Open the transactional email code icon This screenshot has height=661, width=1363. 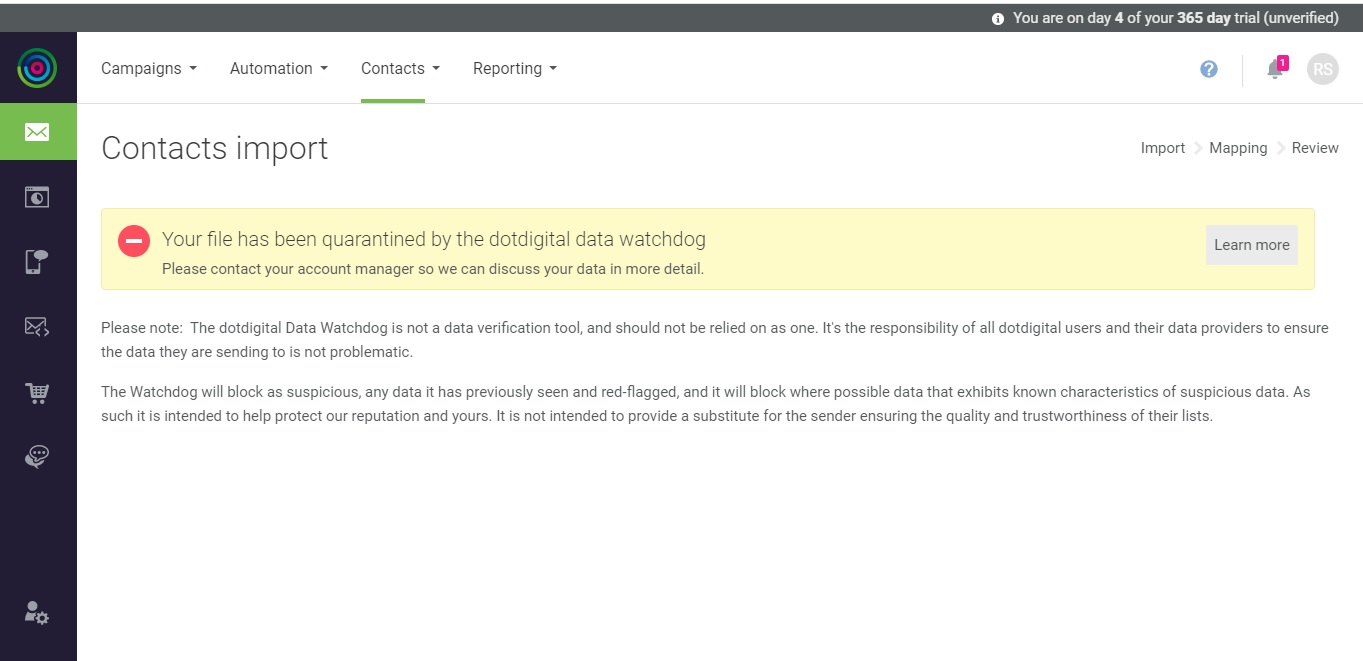[x=37, y=326]
